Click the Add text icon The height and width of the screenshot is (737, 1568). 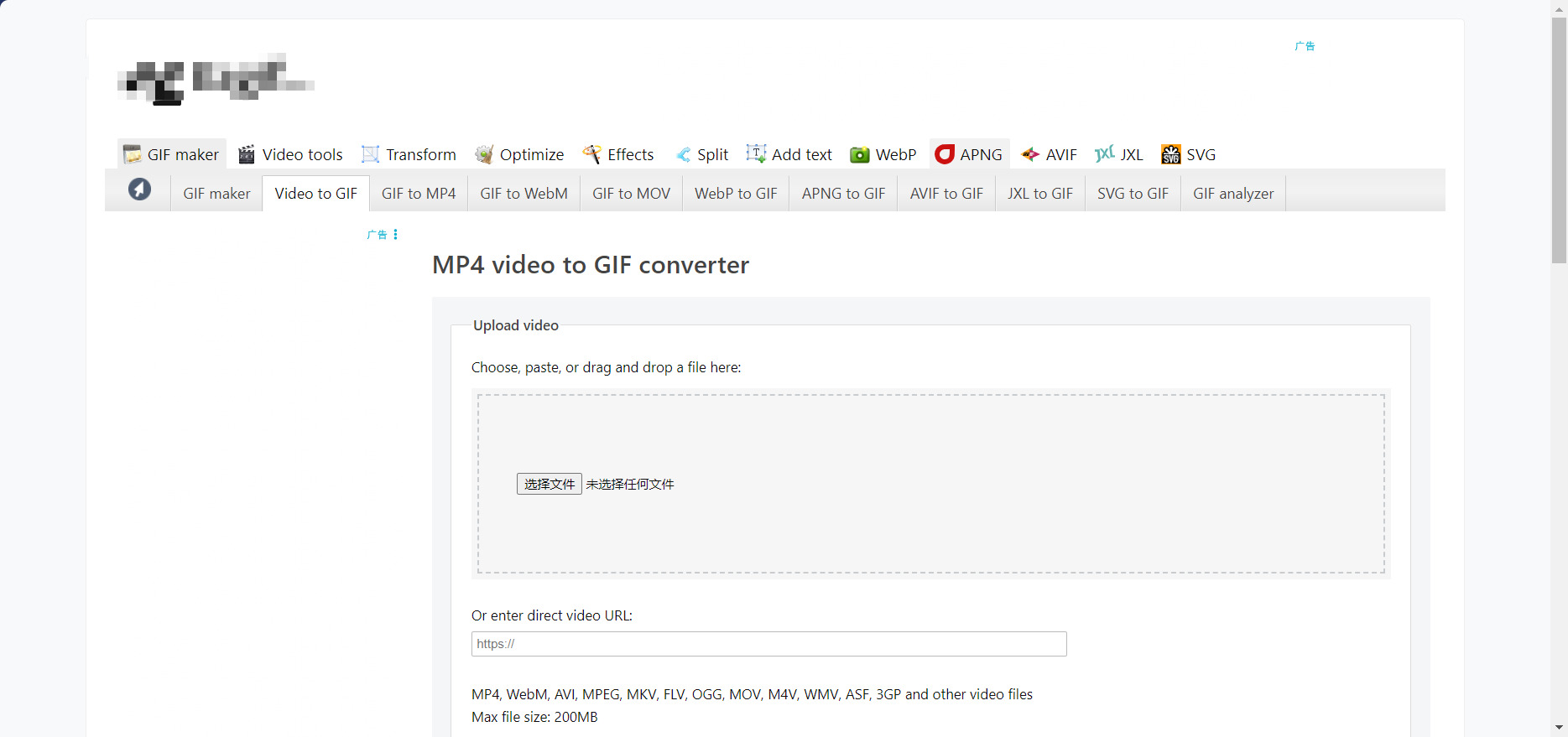(756, 153)
